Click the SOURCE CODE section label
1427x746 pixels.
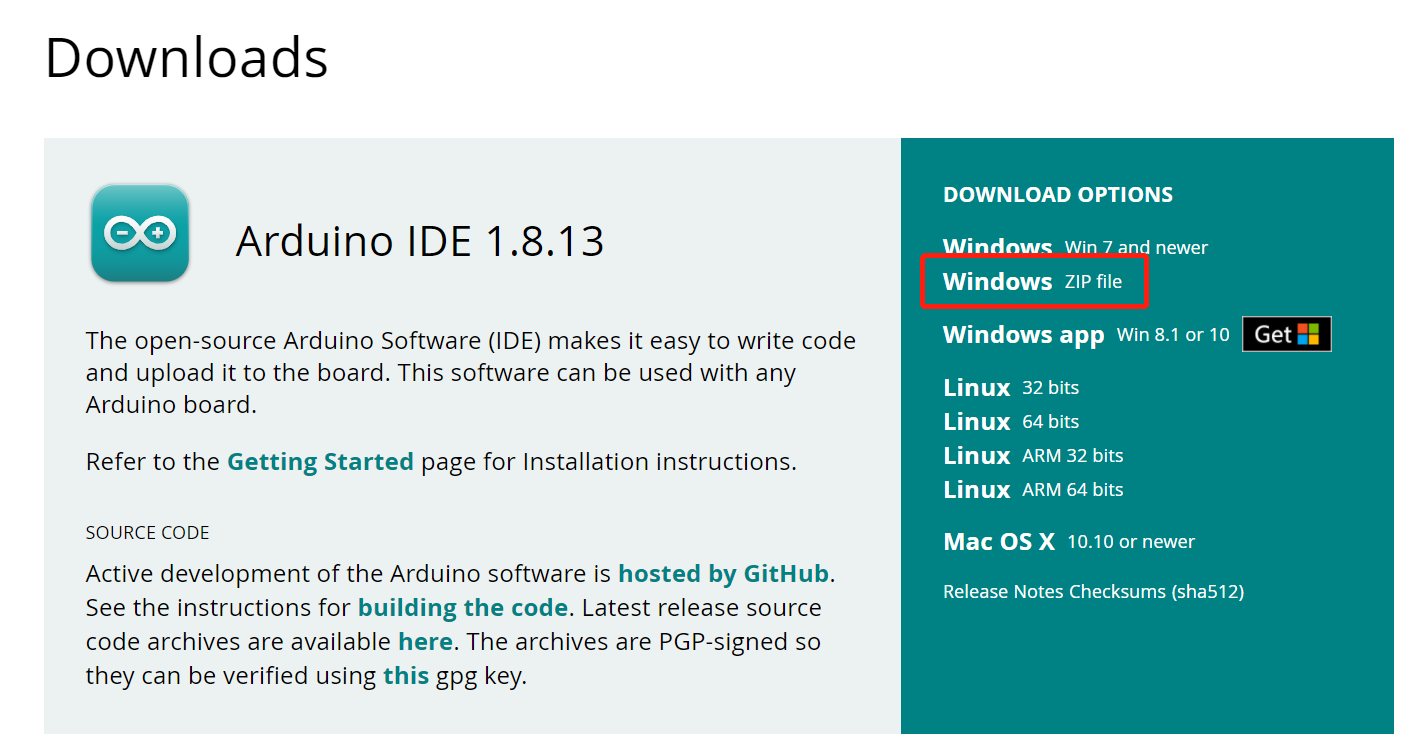(x=147, y=532)
